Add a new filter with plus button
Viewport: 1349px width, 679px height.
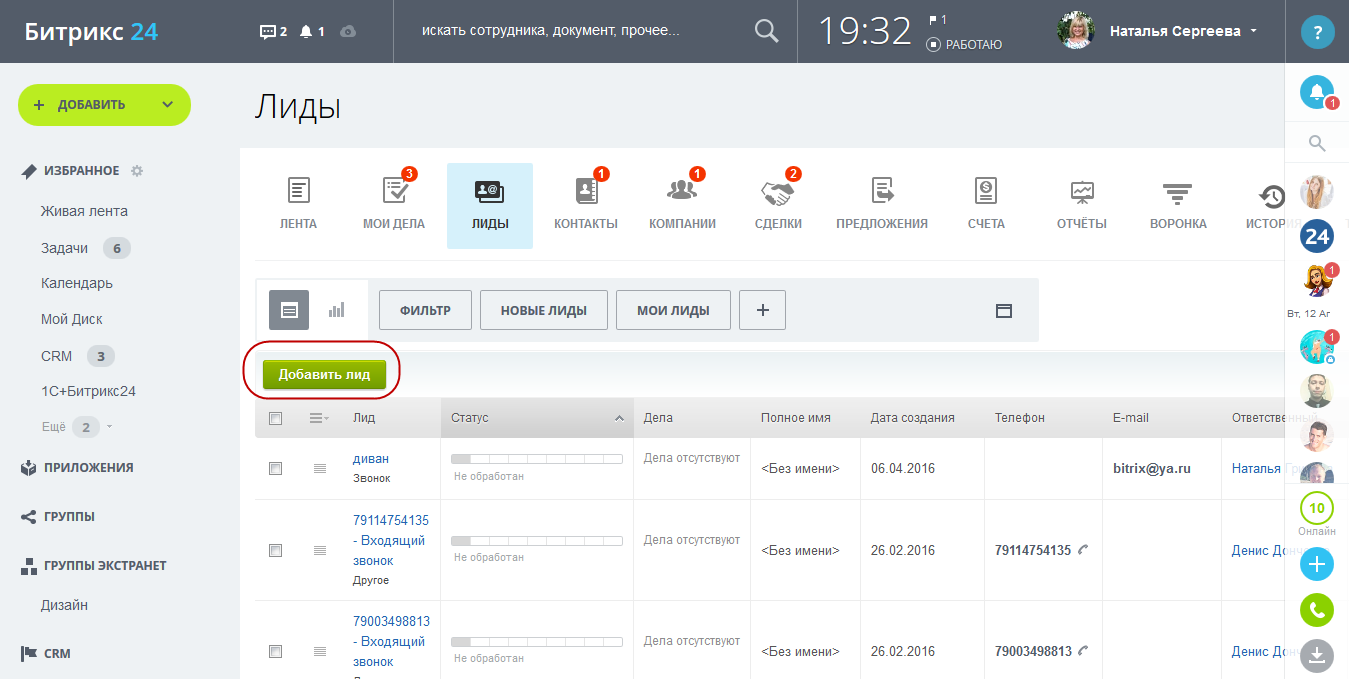762,310
